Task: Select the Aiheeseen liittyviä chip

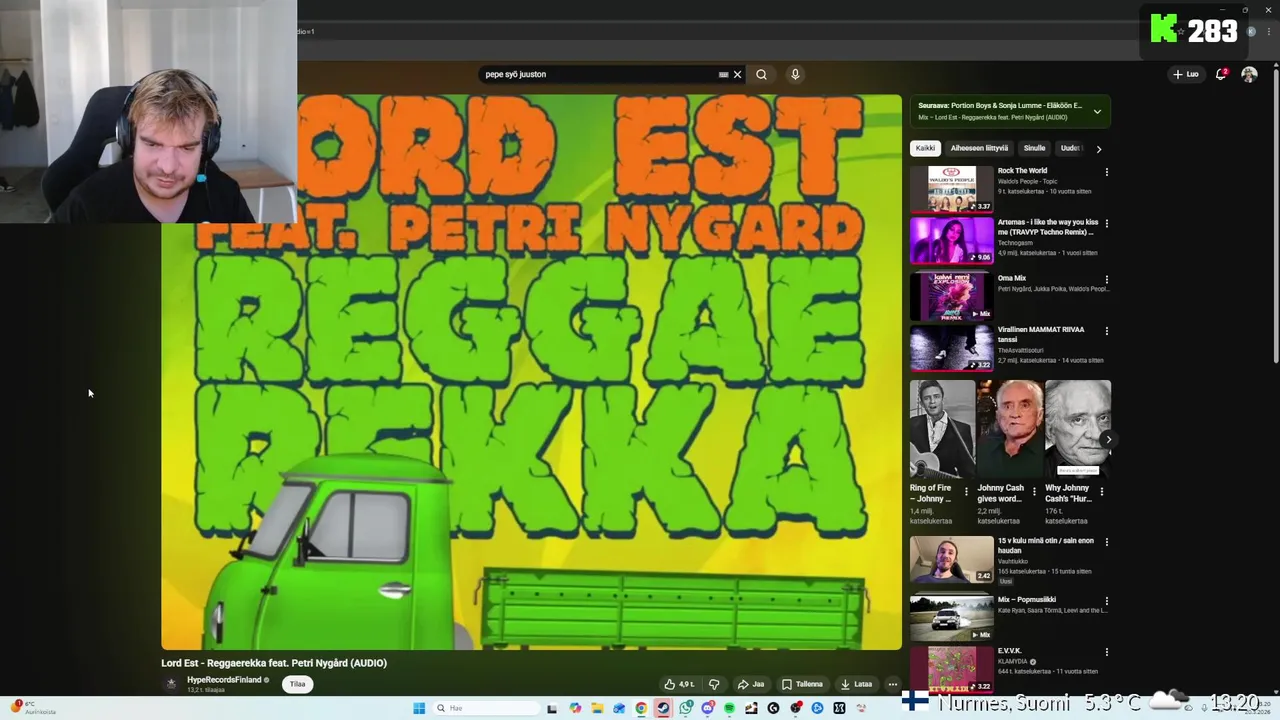Action: (x=979, y=148)
